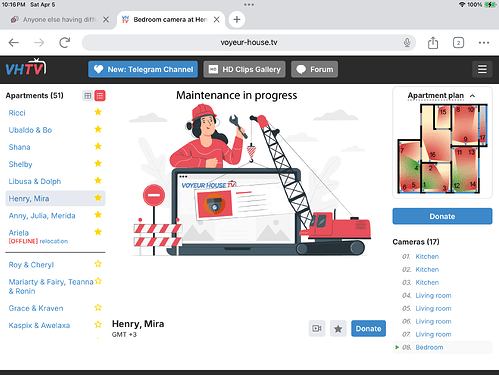Toggle favorite star for Libusa & Dolph
The height and width of the screenshot is (375, 499).
click(x=98, y=181)
